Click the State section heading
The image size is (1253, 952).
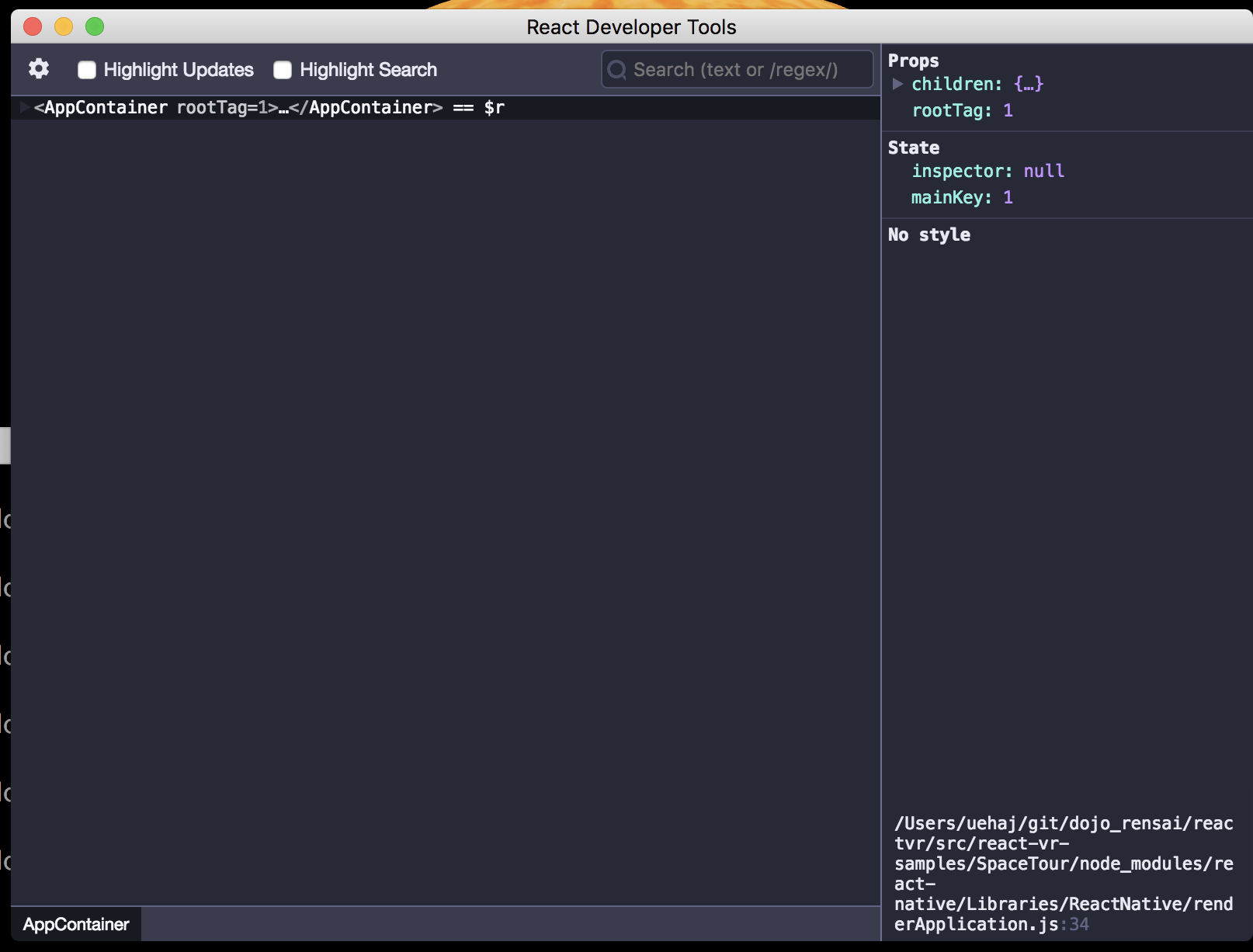tap(913, 148)
